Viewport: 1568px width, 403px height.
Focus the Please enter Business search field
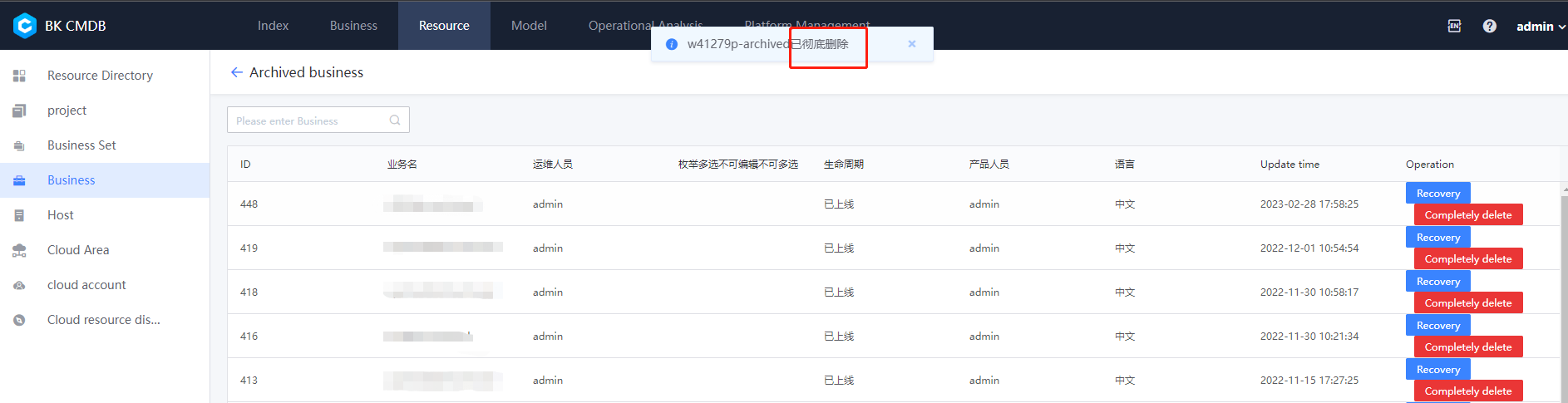(318, 120)
